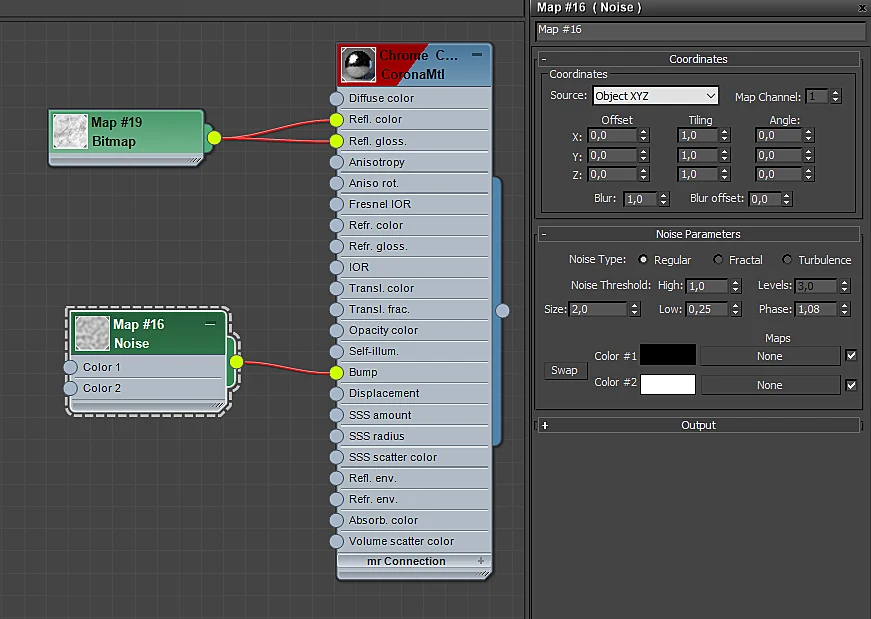Click the CoronaMtl output socket
Screen dimensions: 871x619
502,311
